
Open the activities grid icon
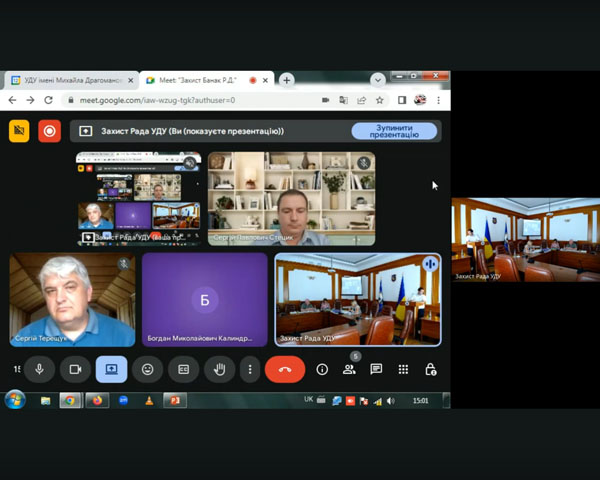403,369
